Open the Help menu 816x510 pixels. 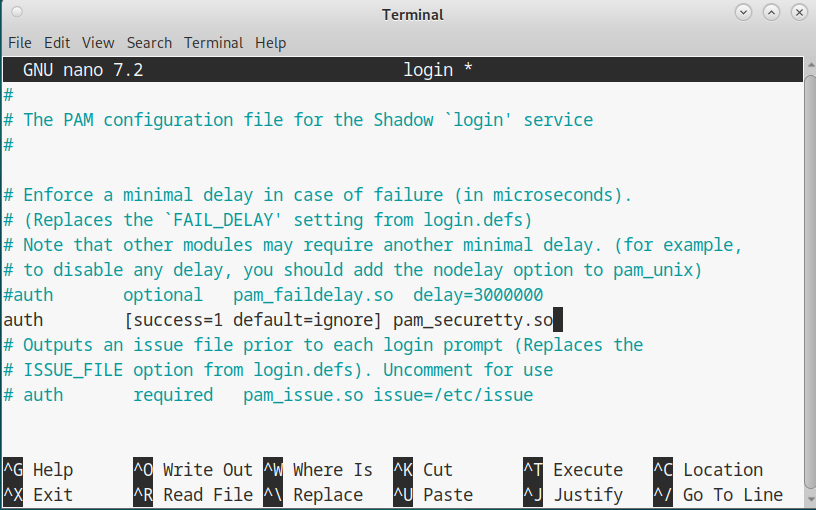click(x=270, y=43)
